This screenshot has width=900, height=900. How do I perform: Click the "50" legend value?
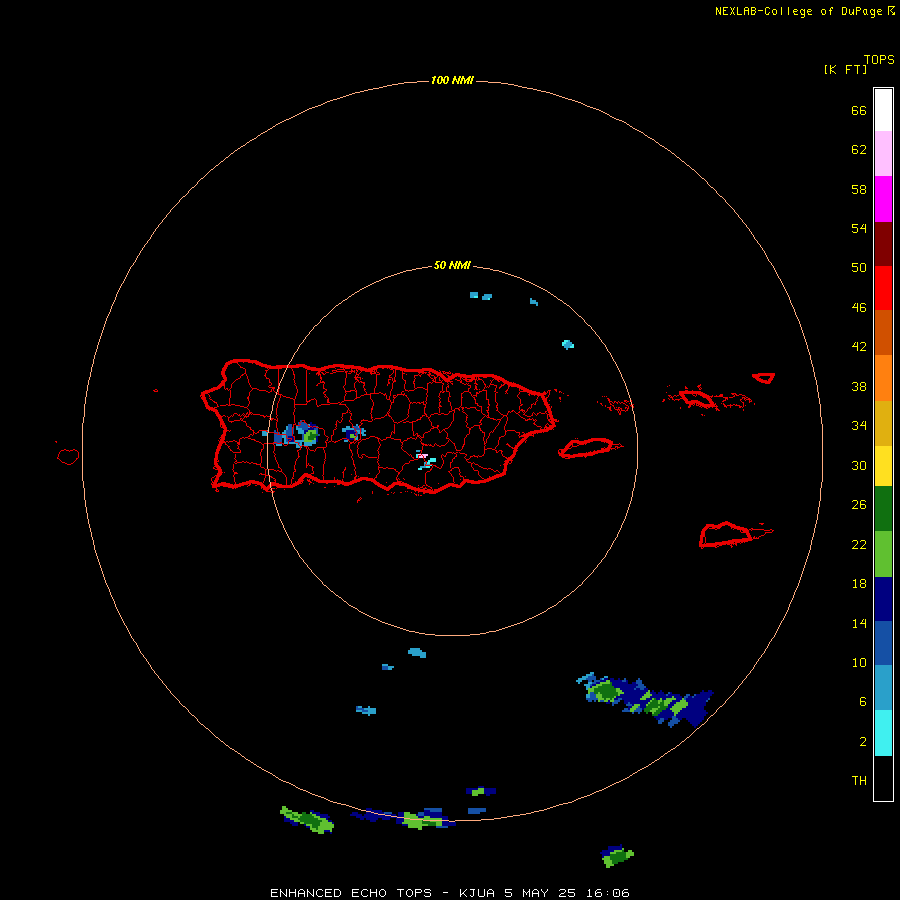pos(859,267)
